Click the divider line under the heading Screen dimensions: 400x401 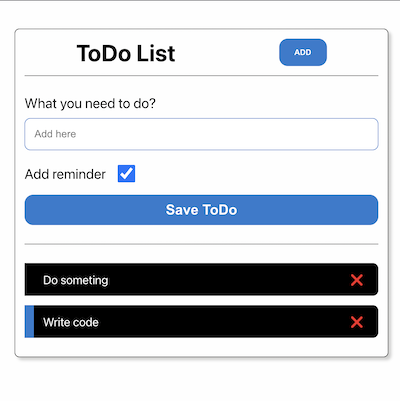tap(201, 76)
